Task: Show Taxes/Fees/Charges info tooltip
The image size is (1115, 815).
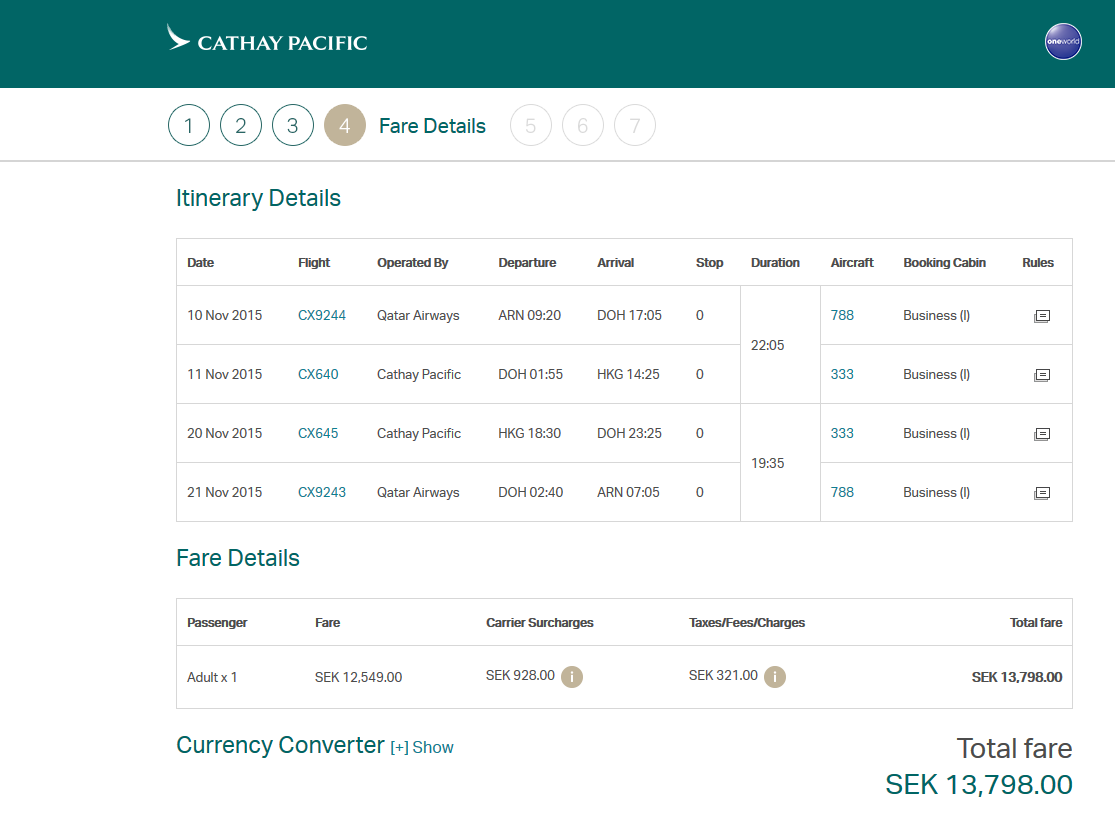Action: point(775,677)
